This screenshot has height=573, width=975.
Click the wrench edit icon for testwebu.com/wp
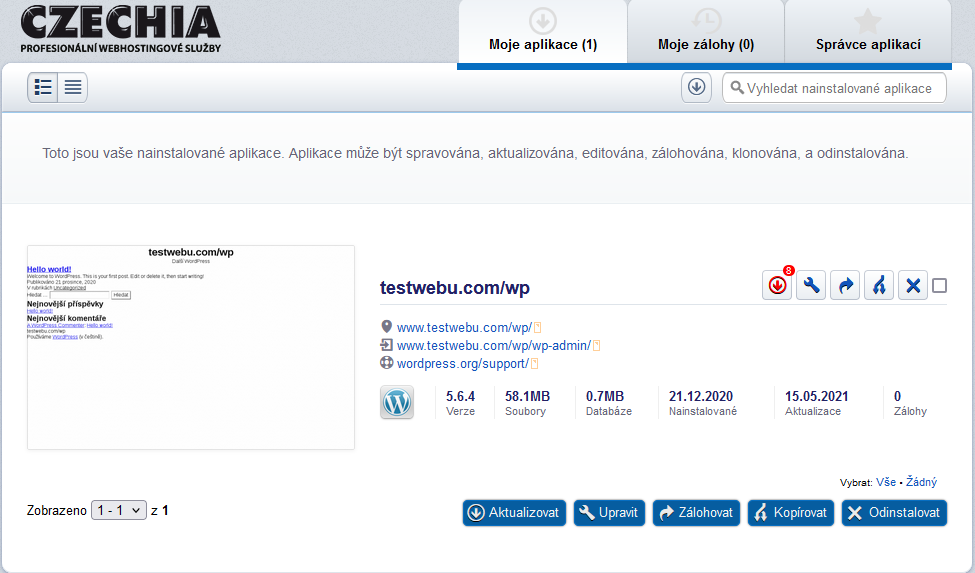pyautogui.click(x=811, y=286)
